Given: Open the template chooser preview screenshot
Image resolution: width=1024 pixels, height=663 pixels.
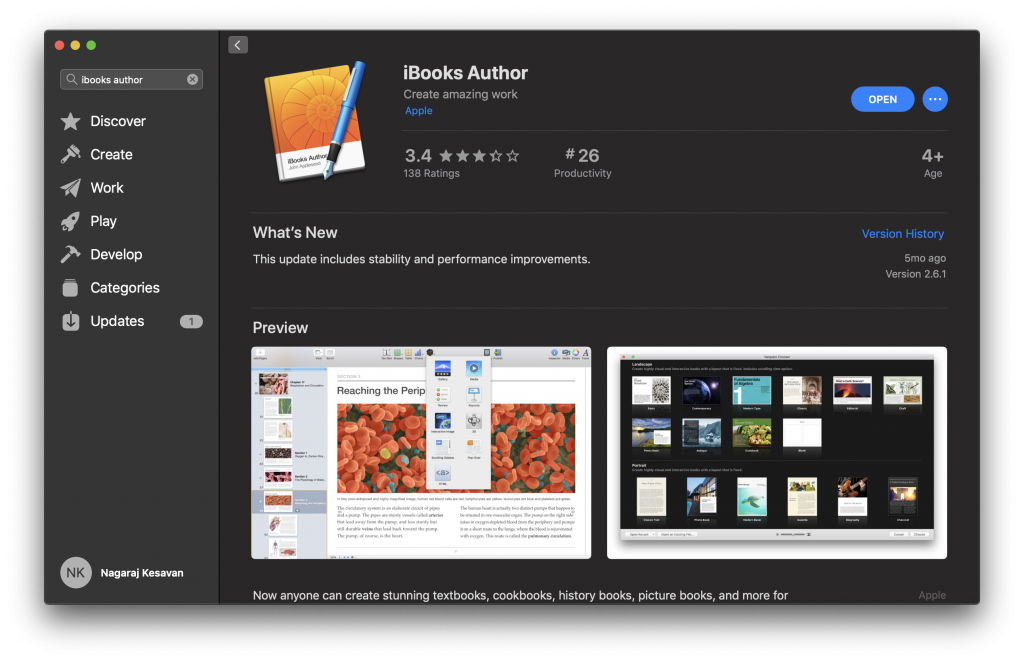Looking at the screenshot, I should point(777,453).
